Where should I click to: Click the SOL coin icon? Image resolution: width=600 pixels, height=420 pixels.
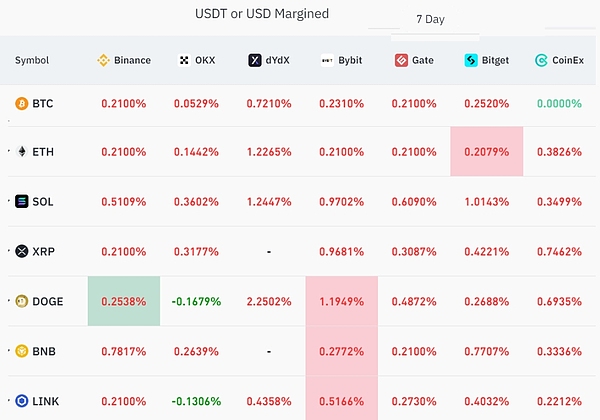point(22,202)
